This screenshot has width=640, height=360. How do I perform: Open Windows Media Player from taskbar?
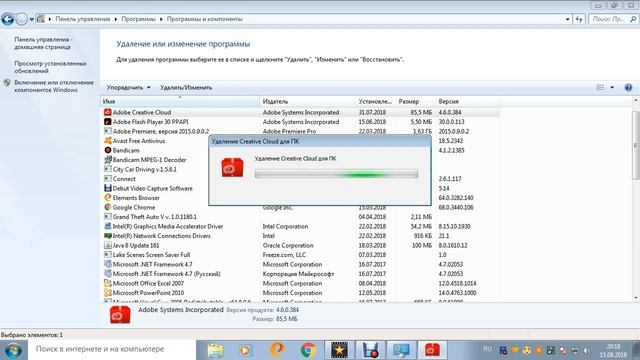tap(245, 350)
